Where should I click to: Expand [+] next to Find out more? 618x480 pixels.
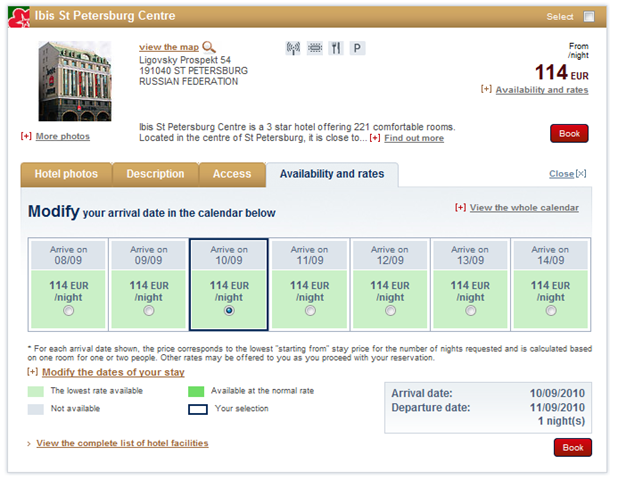[375, 138]
